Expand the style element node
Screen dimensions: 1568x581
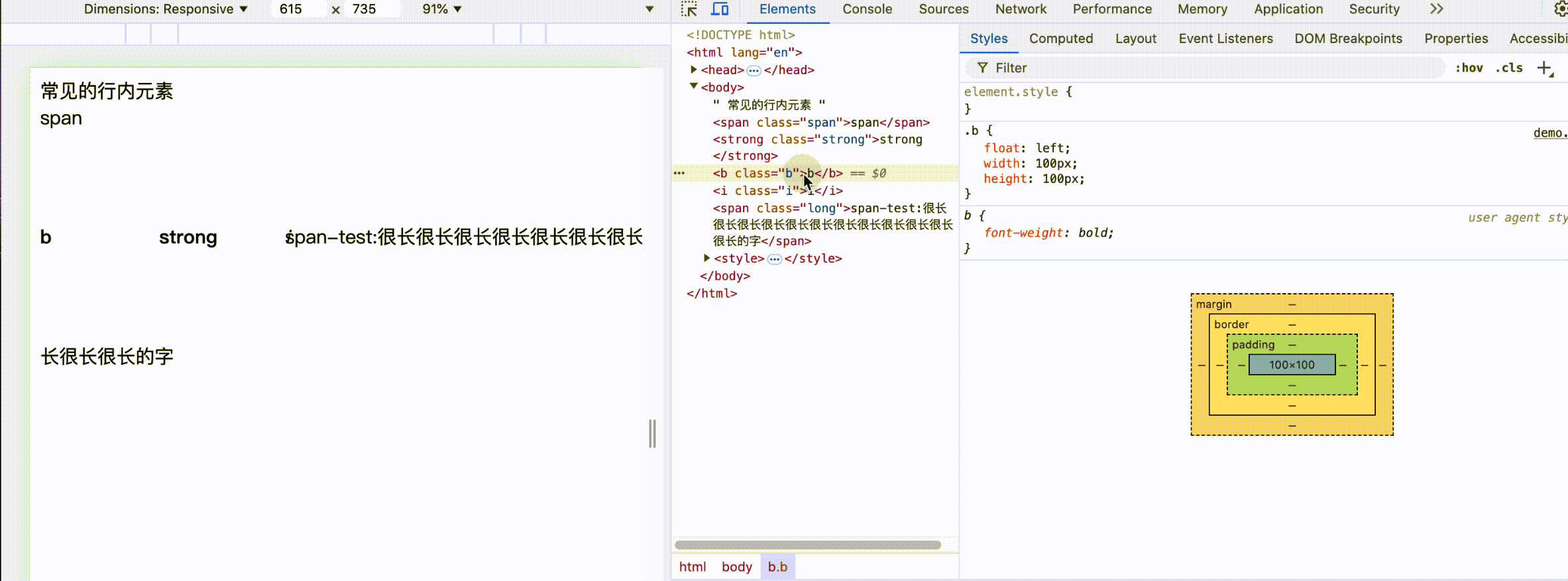pos(706,258)
